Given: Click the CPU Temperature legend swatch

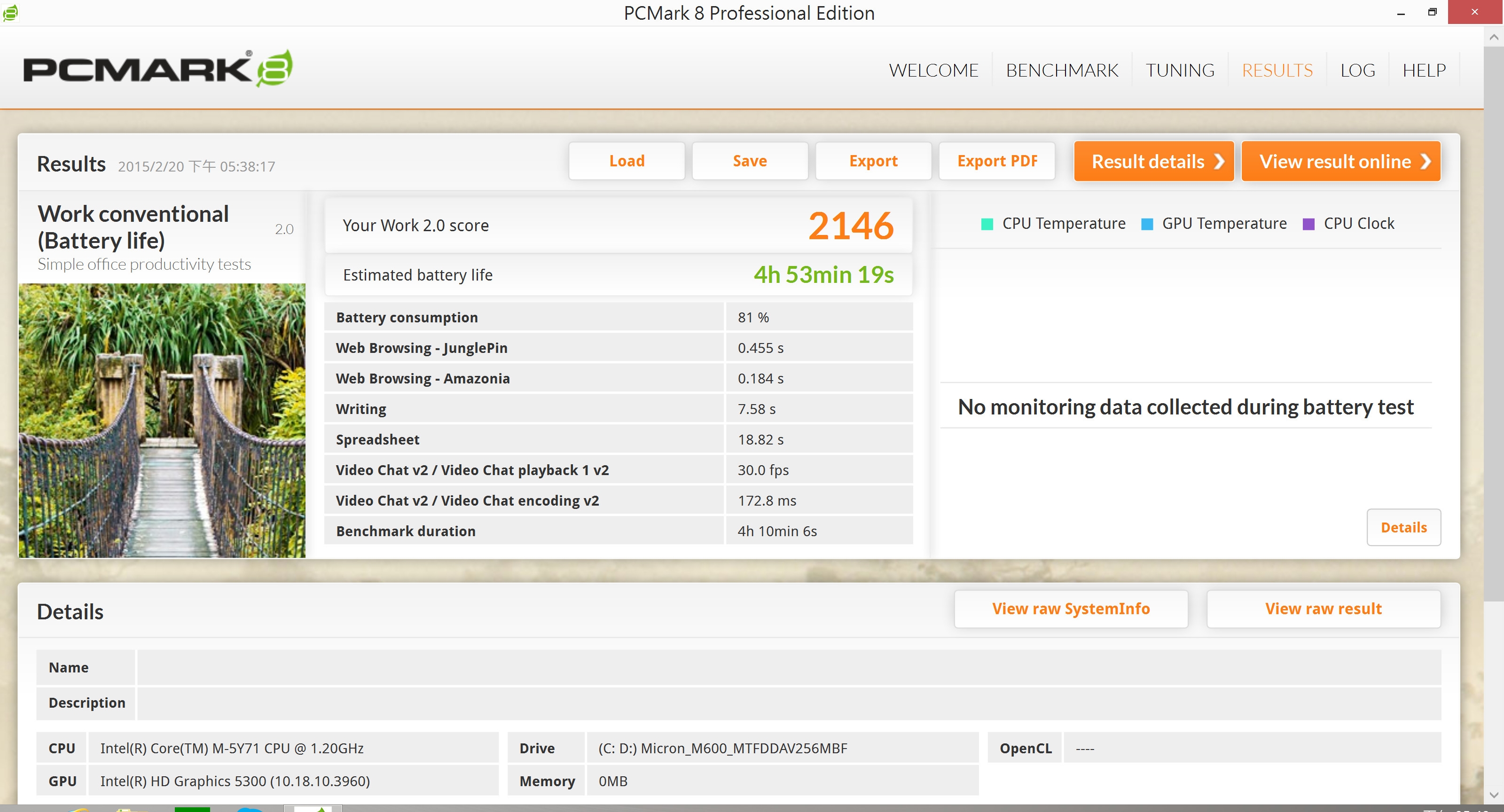Looking at the screenshot, I should pyautogui.click(x=987, y=224).
